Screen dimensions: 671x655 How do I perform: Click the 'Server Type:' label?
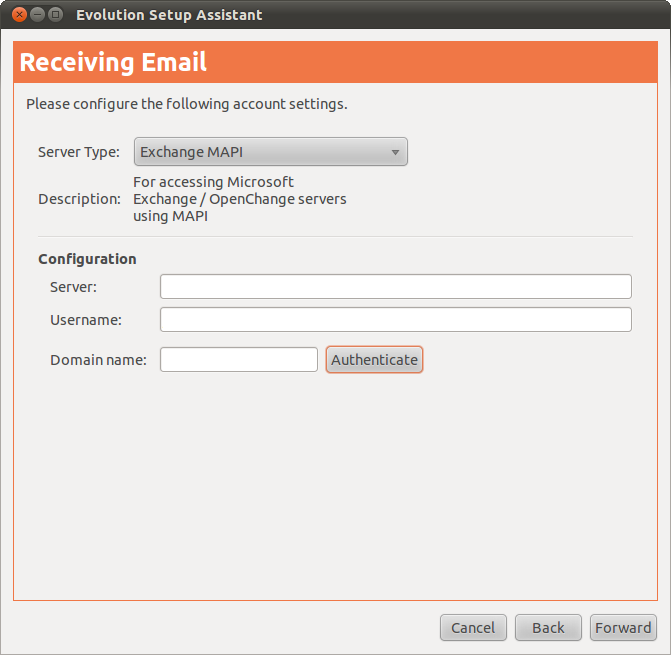[79, 153]
